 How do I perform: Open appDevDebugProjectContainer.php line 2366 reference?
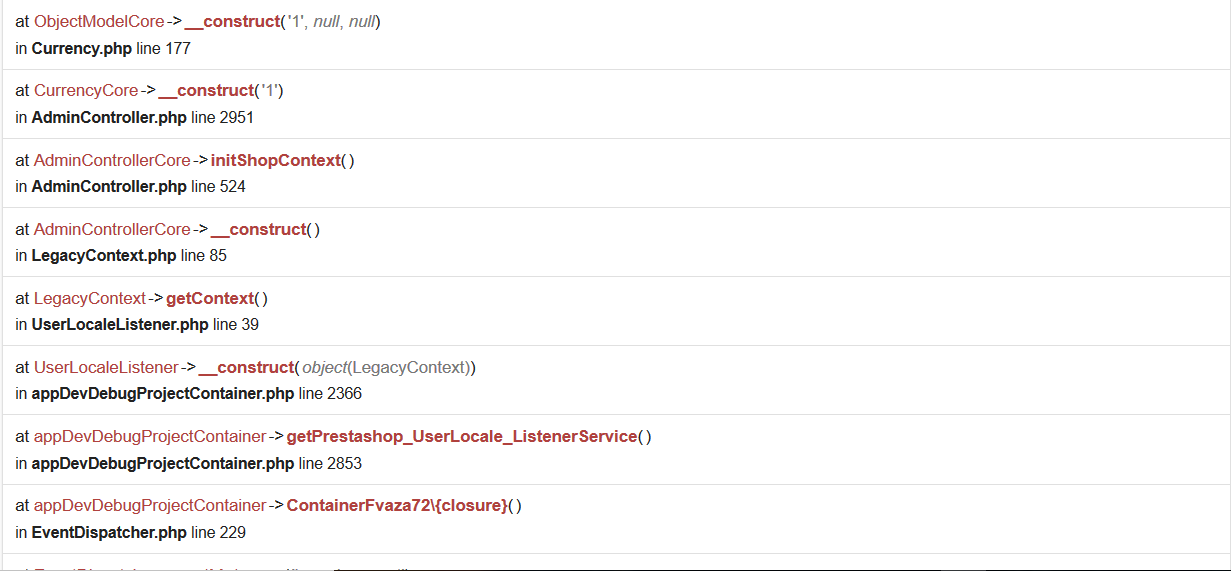(x=163, y=393)
